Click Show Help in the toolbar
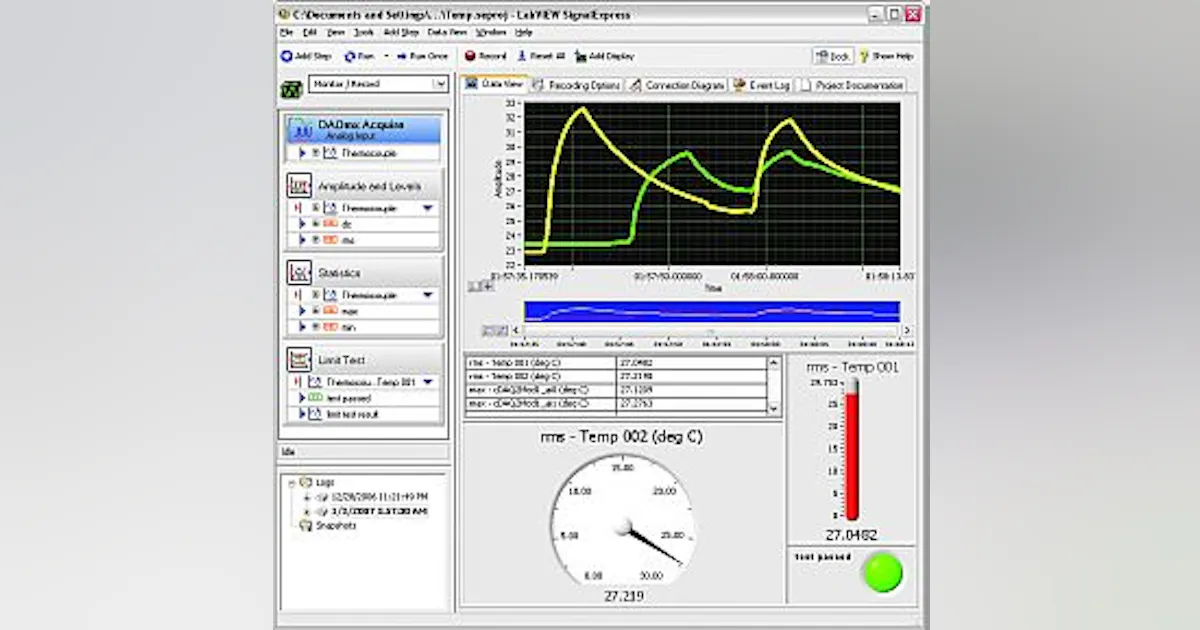 (885, 56)
